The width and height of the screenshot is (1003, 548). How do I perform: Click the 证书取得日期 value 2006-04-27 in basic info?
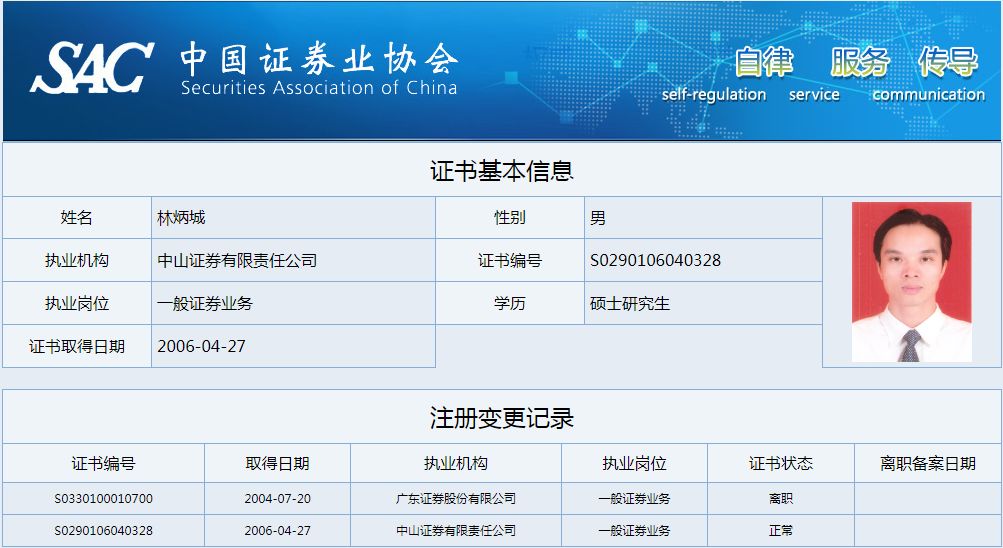(201, 346)
